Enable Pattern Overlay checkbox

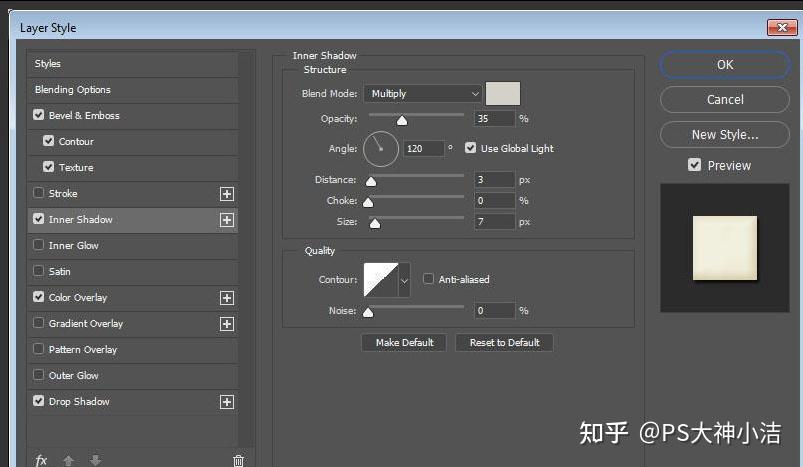(38, 349)
